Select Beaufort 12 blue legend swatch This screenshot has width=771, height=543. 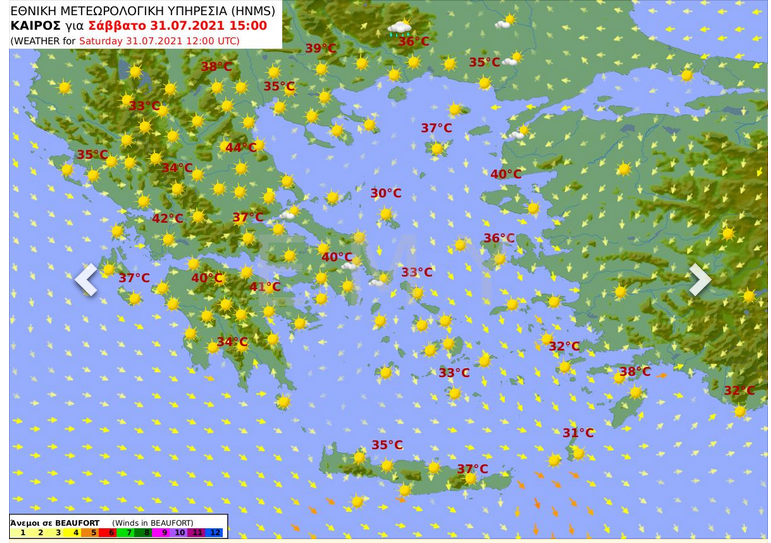(215, 532)
